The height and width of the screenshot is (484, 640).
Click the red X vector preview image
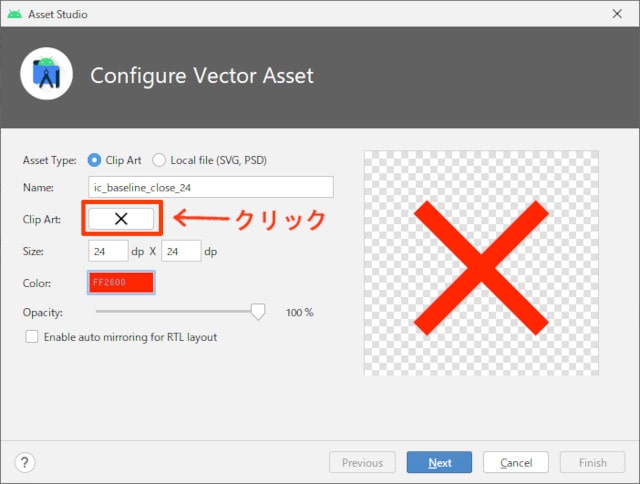coord(481,267)
